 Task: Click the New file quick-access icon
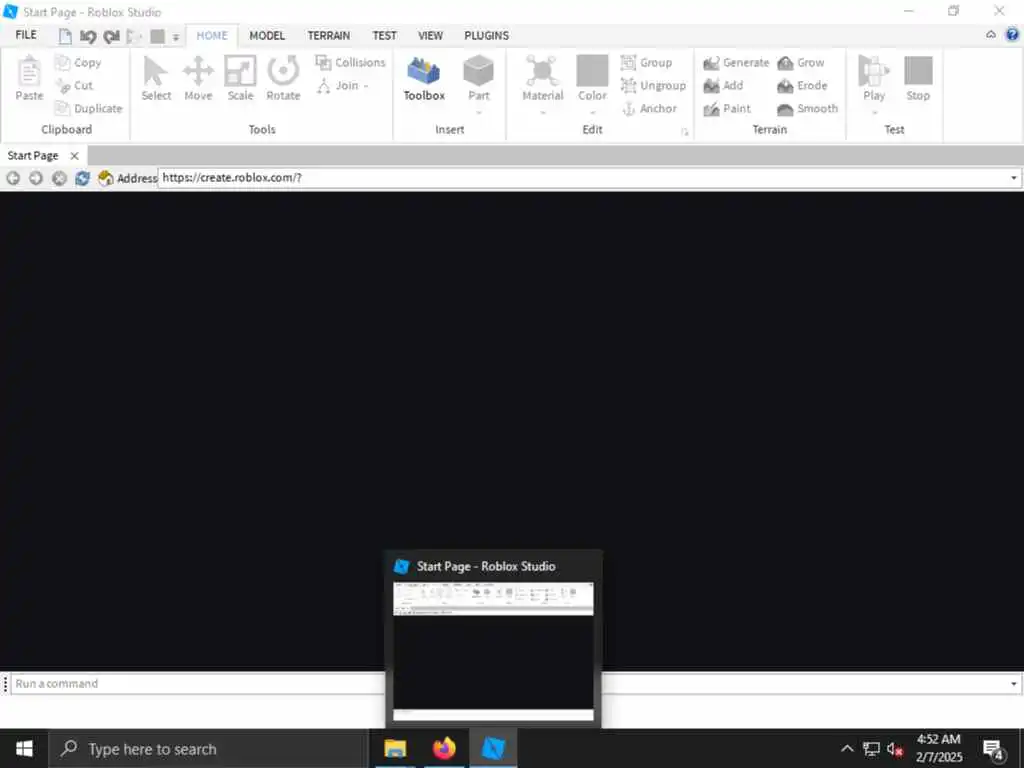65,37
